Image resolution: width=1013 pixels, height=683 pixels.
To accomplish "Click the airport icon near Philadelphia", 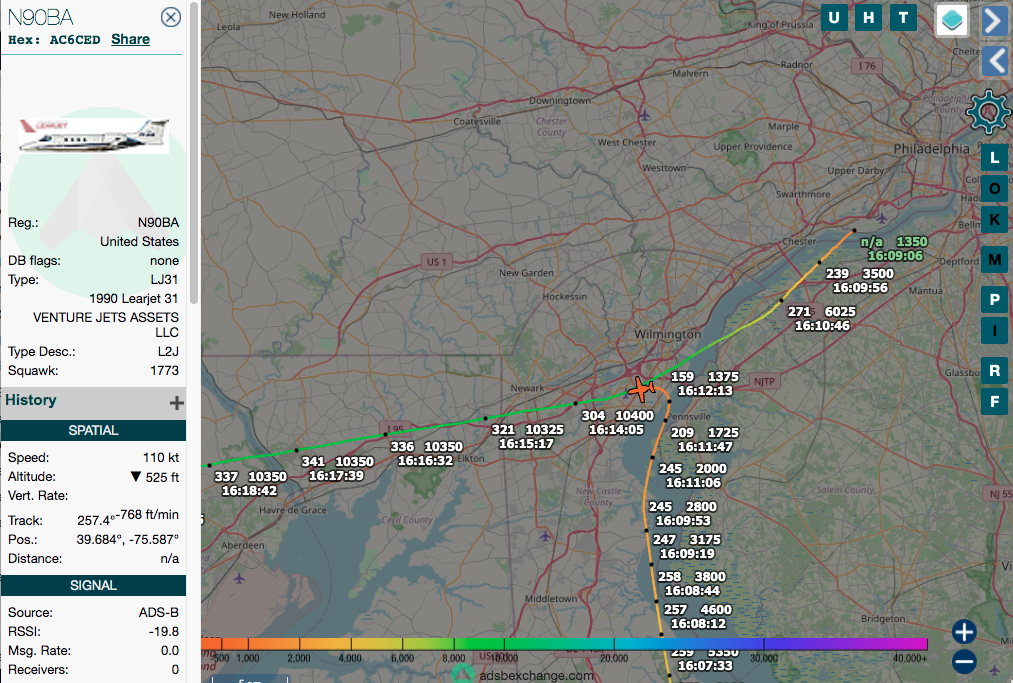I will [x=882, y=217].
